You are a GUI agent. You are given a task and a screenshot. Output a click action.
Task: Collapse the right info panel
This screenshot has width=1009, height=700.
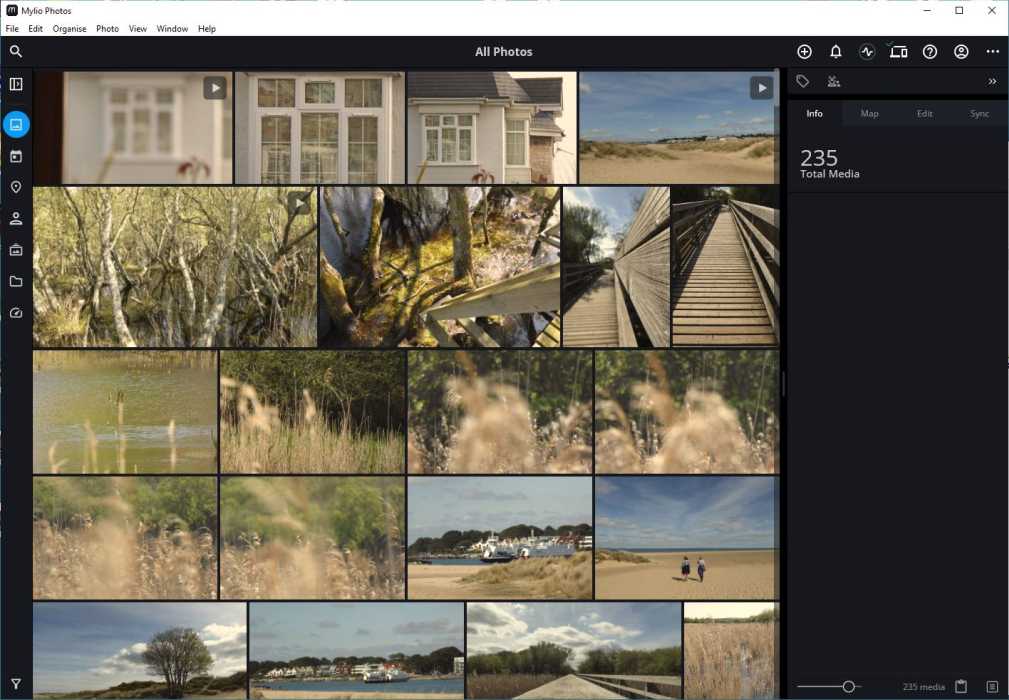point(992,82)
